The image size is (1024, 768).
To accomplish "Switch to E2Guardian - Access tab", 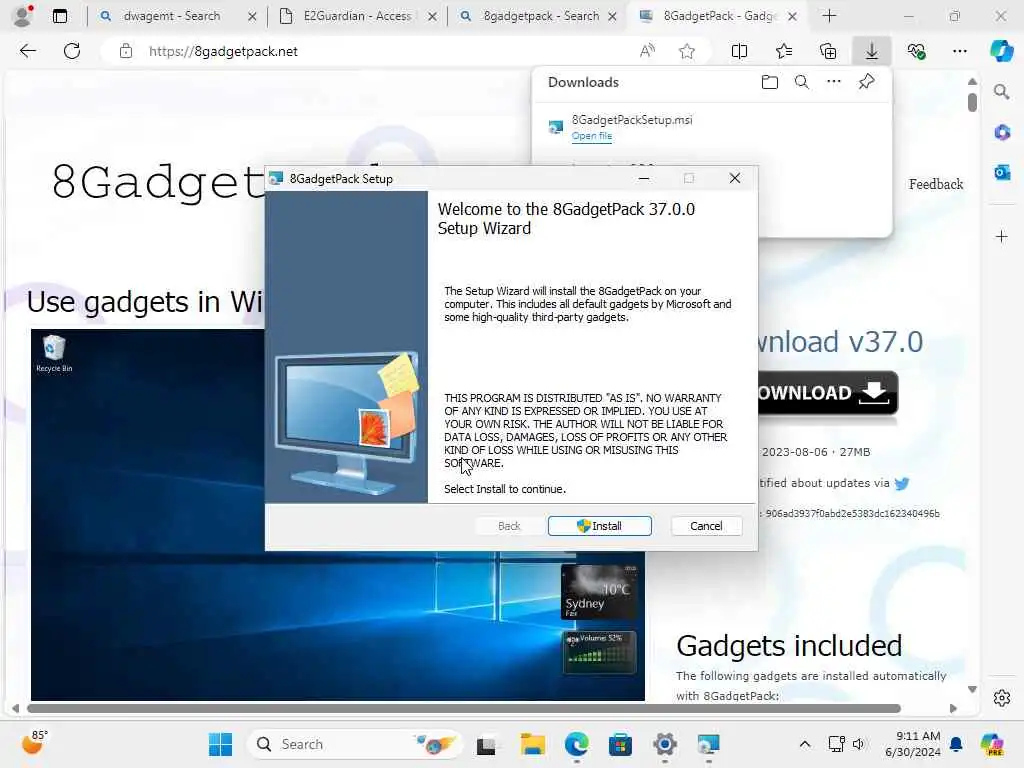I will click(x=357, y=16).
